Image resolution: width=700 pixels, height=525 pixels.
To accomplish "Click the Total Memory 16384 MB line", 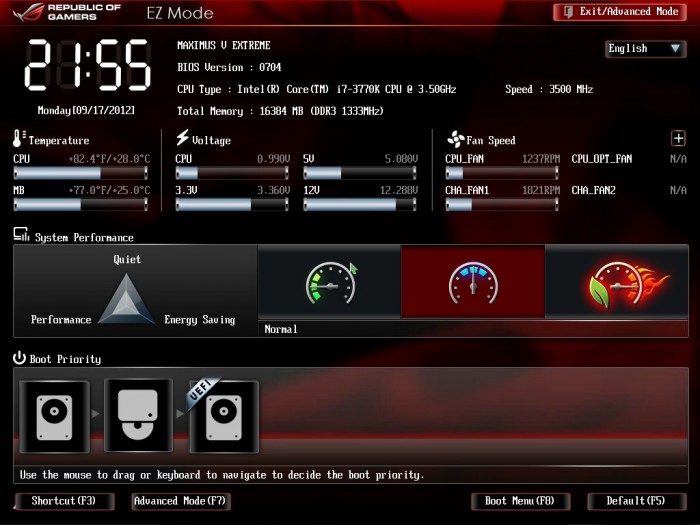I will pyautogui.click(x=280, y=111).
